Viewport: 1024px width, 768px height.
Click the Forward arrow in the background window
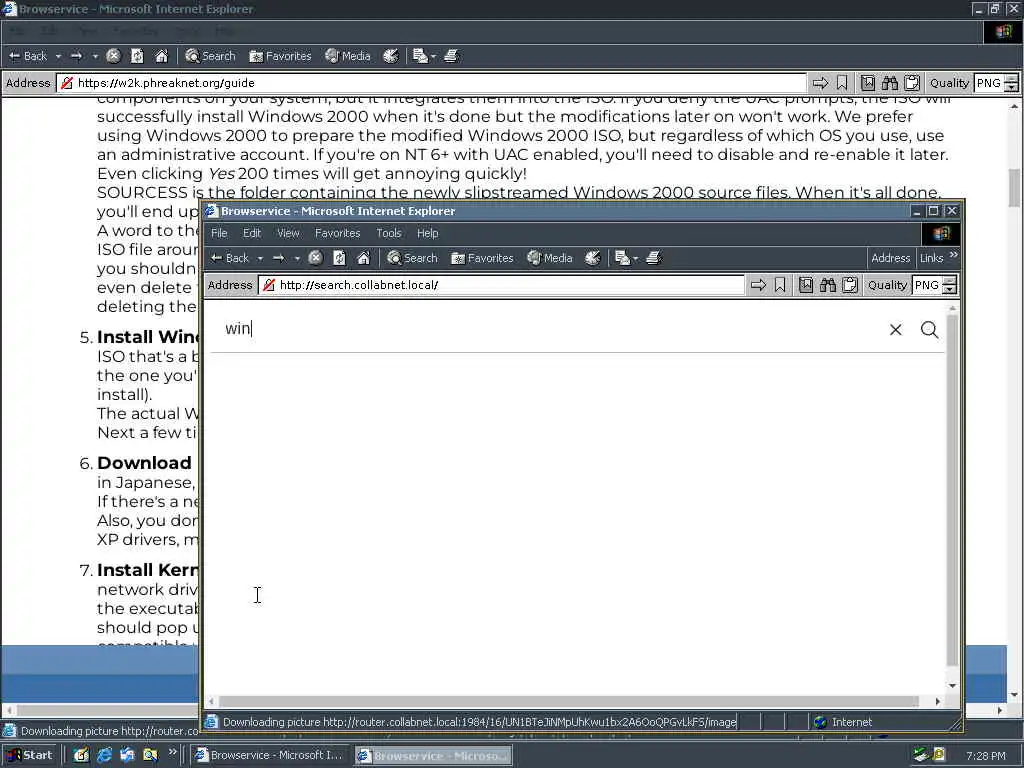[x=76, y=56]
